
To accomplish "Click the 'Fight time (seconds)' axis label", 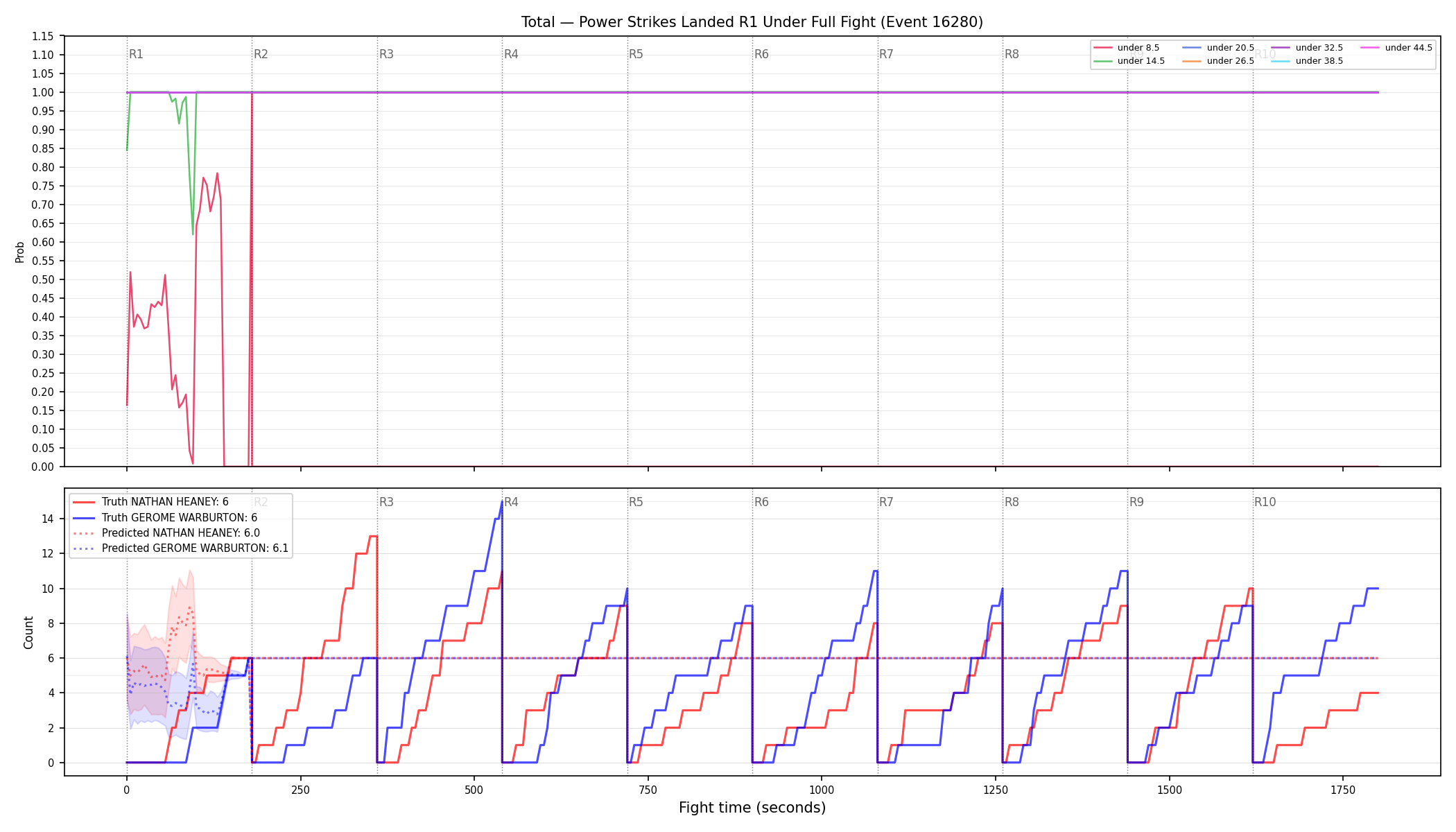I will tap(752, 808).
